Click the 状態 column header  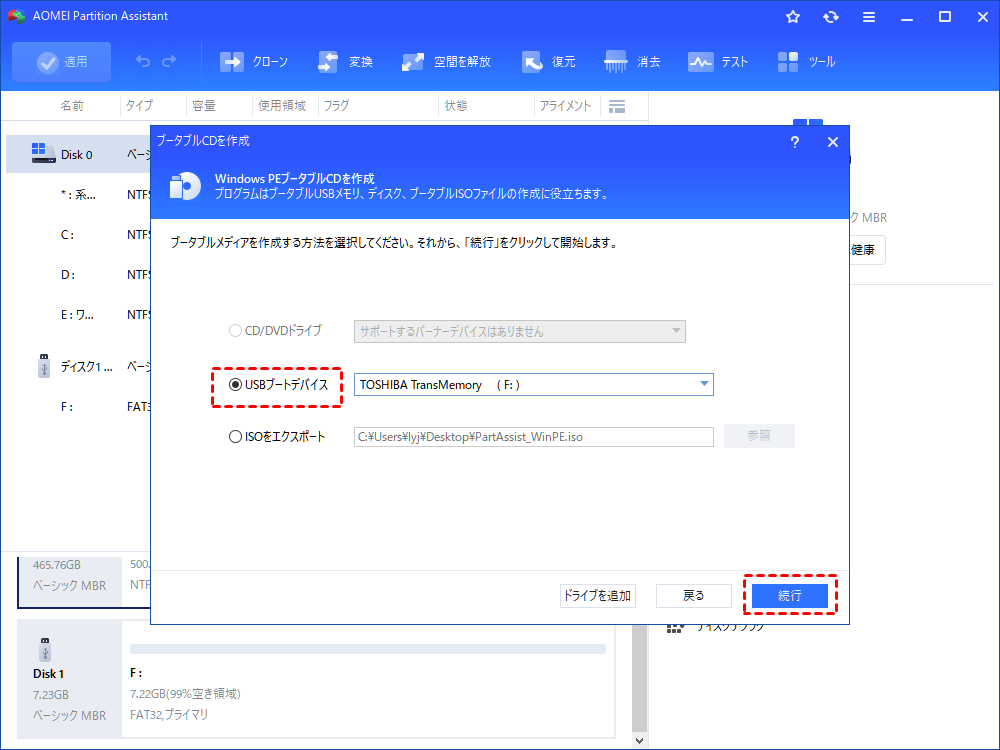click(x=456, y=106)
